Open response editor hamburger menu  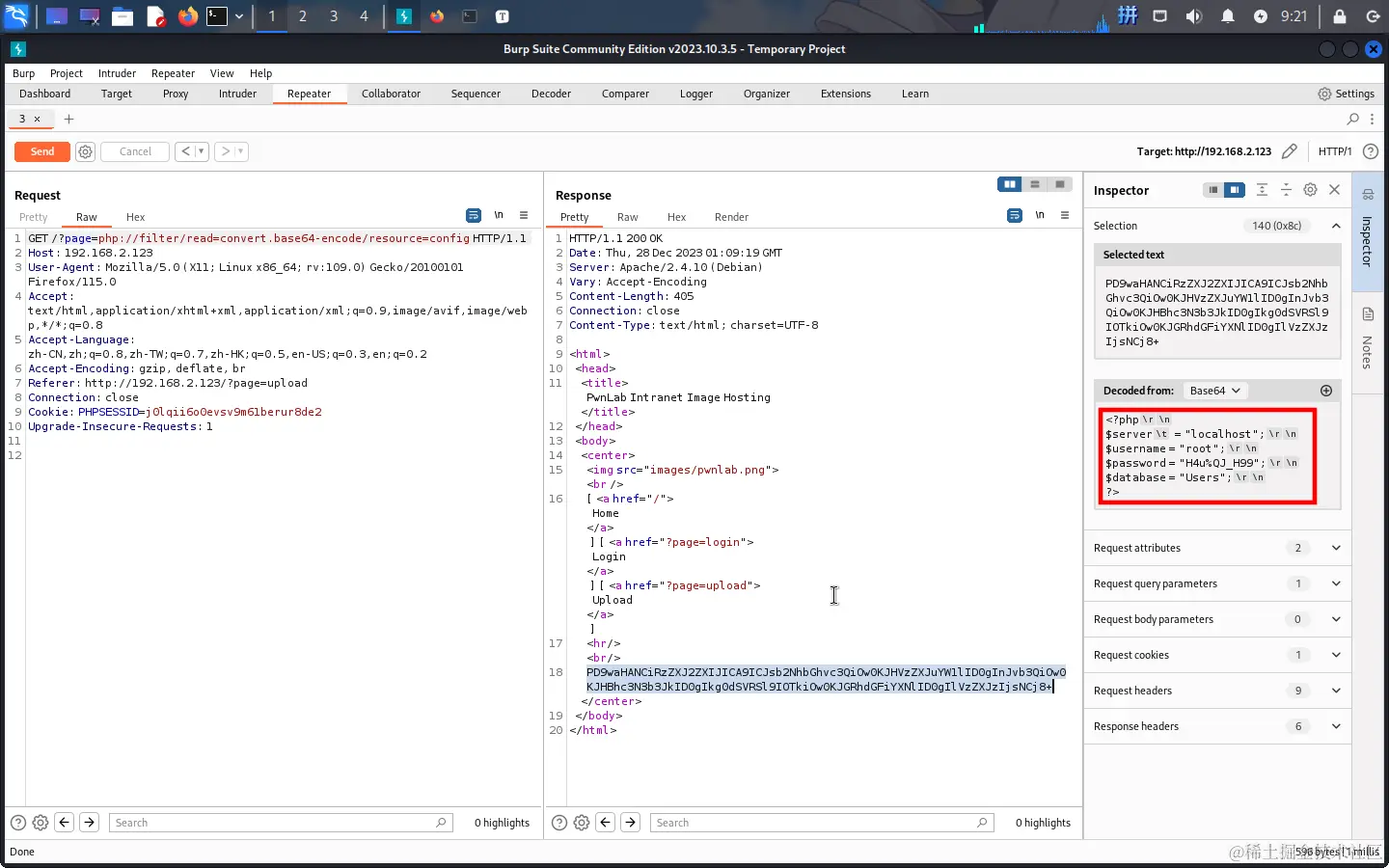pyautogui.click(x=1065, y=215)
